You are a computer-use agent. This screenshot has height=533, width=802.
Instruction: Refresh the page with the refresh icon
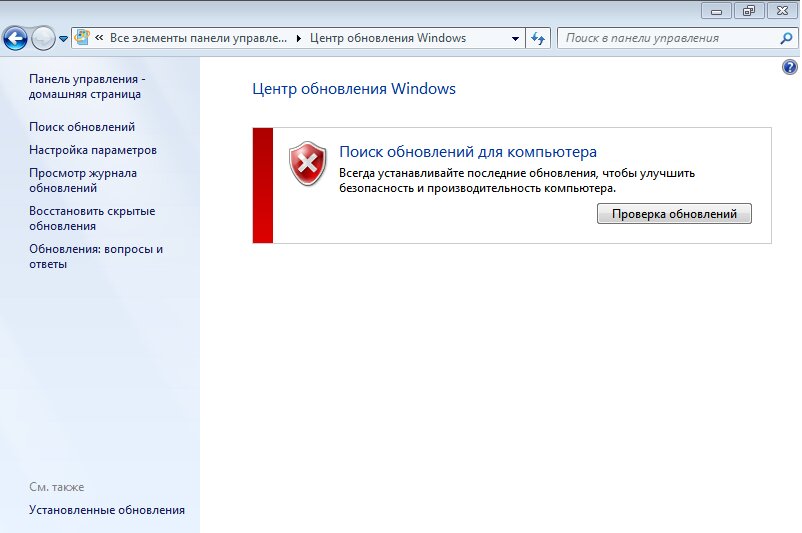538,38
